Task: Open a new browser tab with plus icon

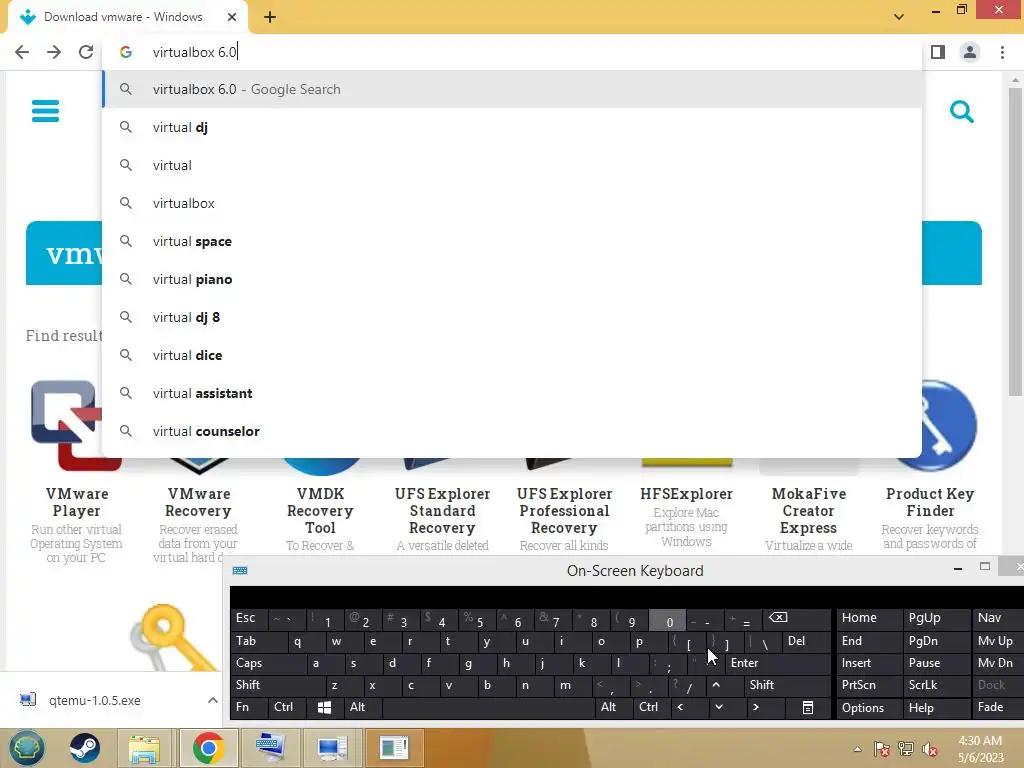Action: [x=270, y=17]
